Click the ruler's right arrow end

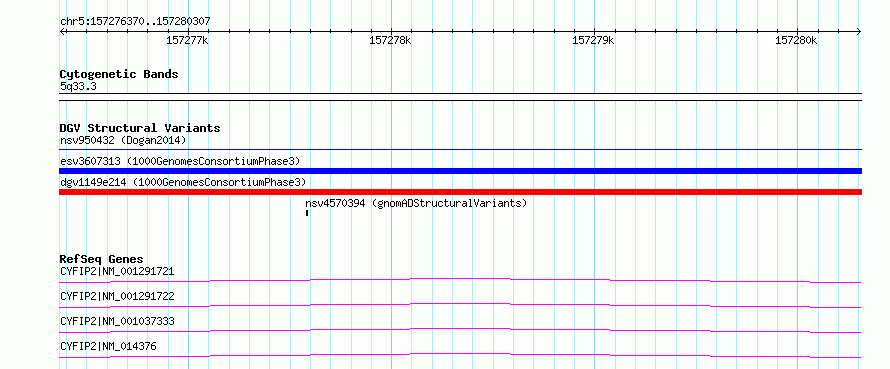(x=859, y=32)
